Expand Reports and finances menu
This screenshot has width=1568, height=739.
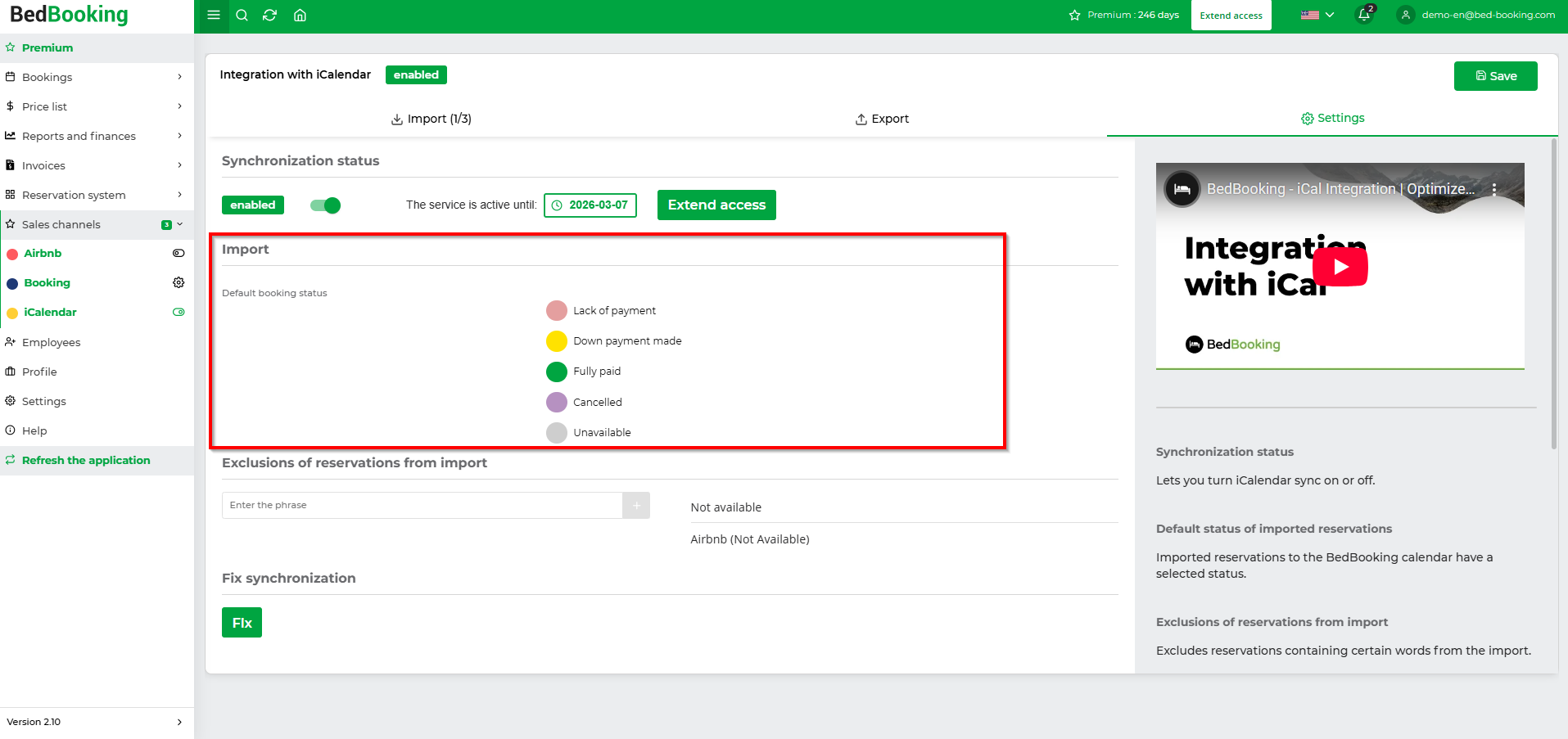97,136
